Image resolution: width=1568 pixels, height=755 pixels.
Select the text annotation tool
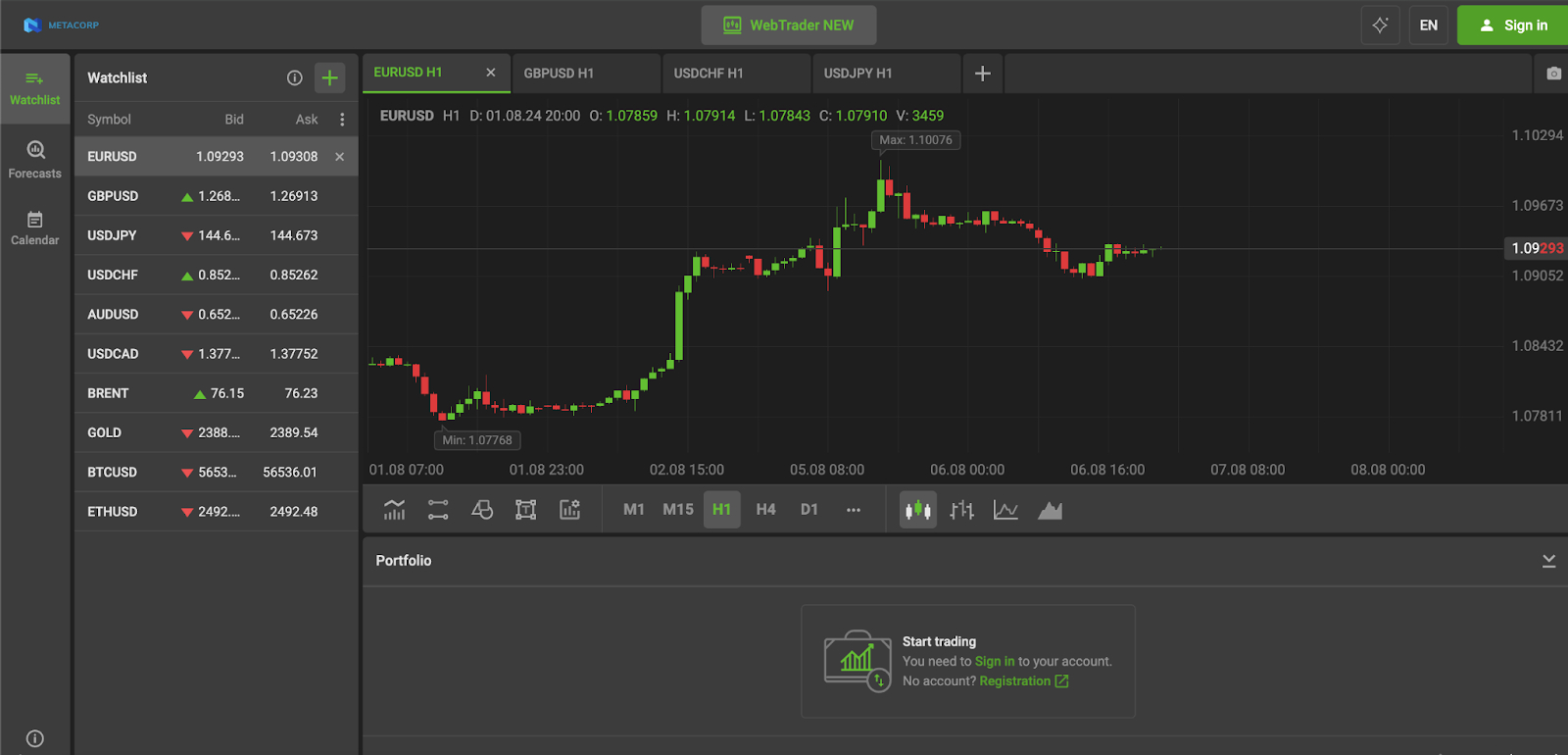point(526,510)
